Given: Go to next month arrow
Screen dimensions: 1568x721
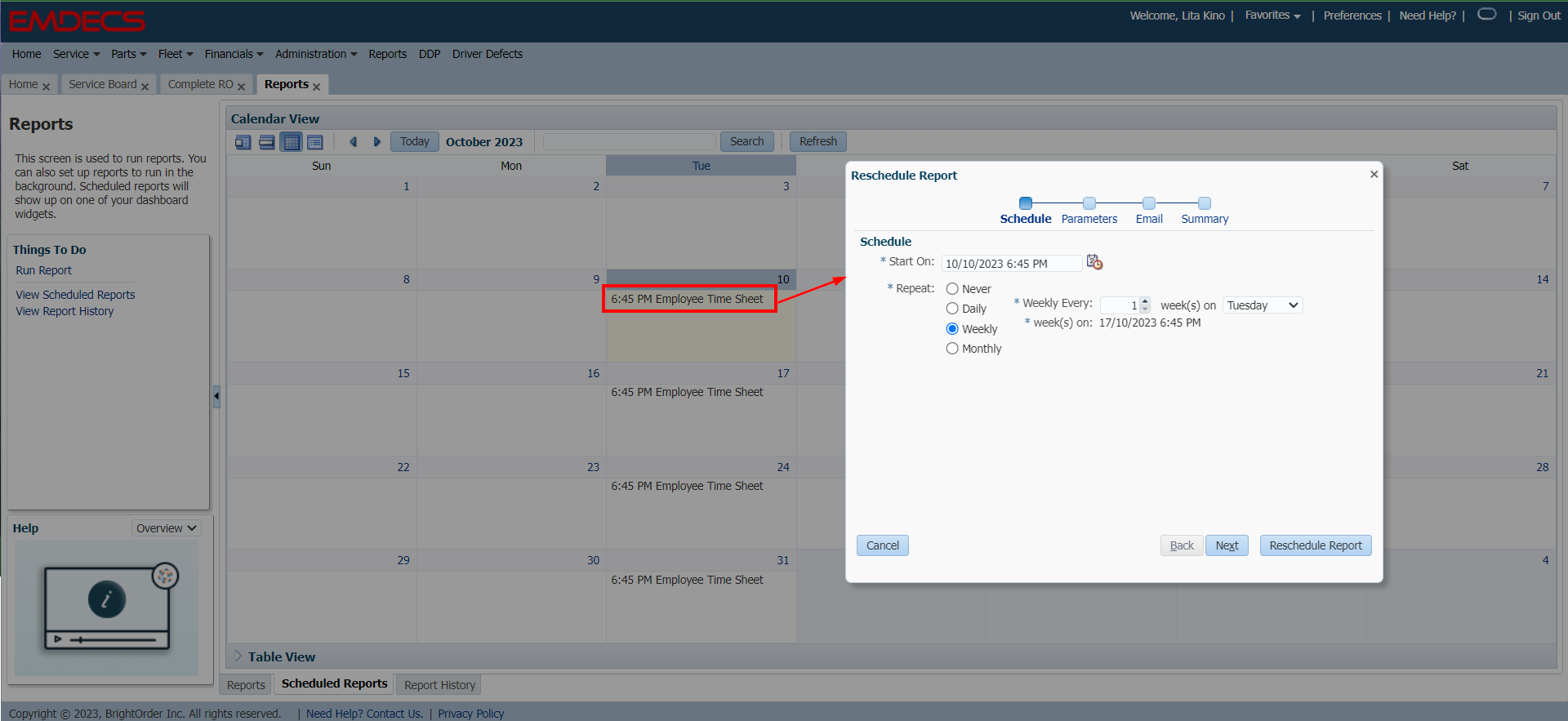Looking at the screenshot, I should [x=376, y=142].
